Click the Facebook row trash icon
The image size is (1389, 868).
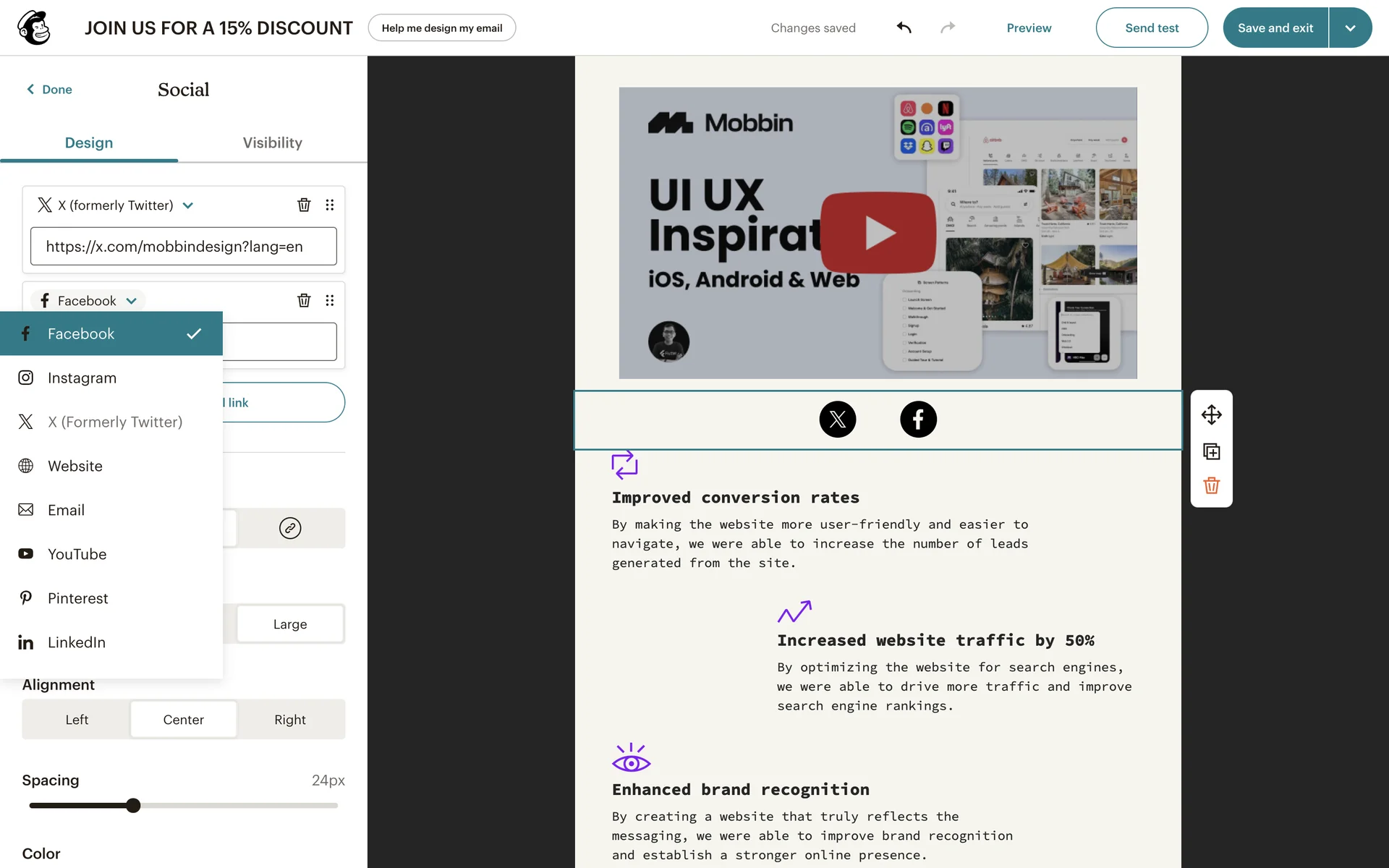pos(304,300)
